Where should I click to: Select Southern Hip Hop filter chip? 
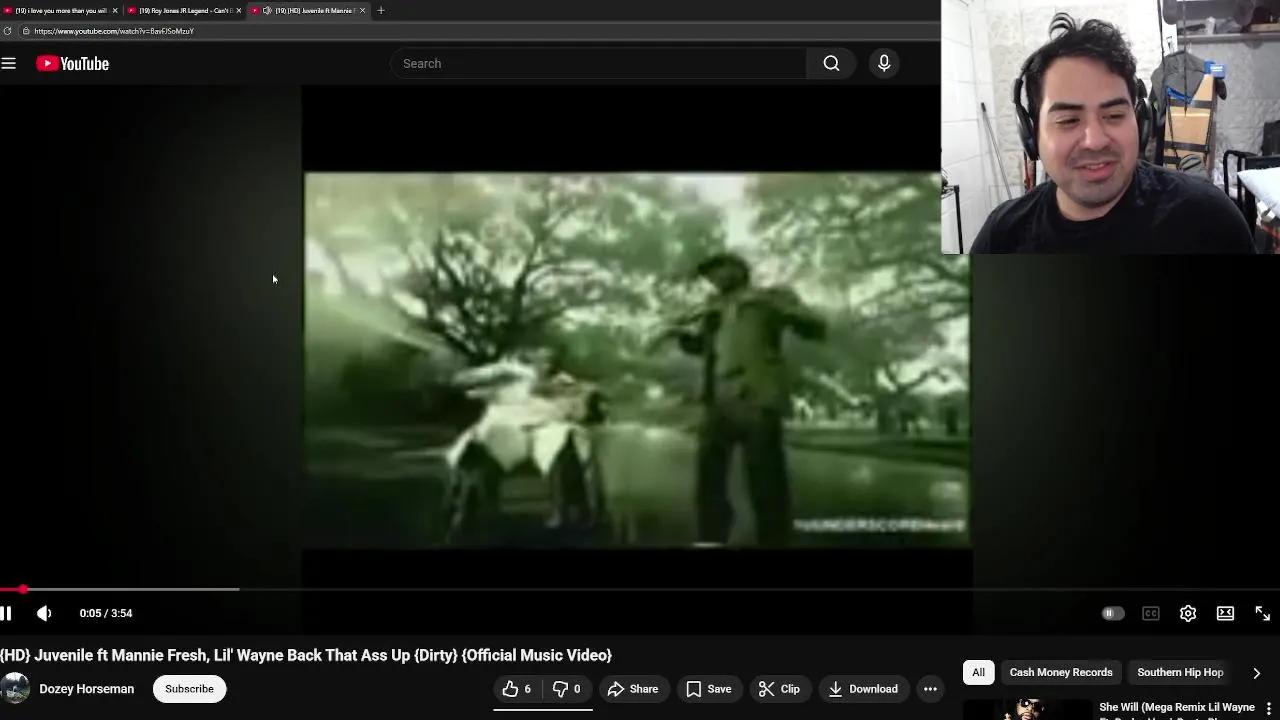click(x=1180, y=672)
